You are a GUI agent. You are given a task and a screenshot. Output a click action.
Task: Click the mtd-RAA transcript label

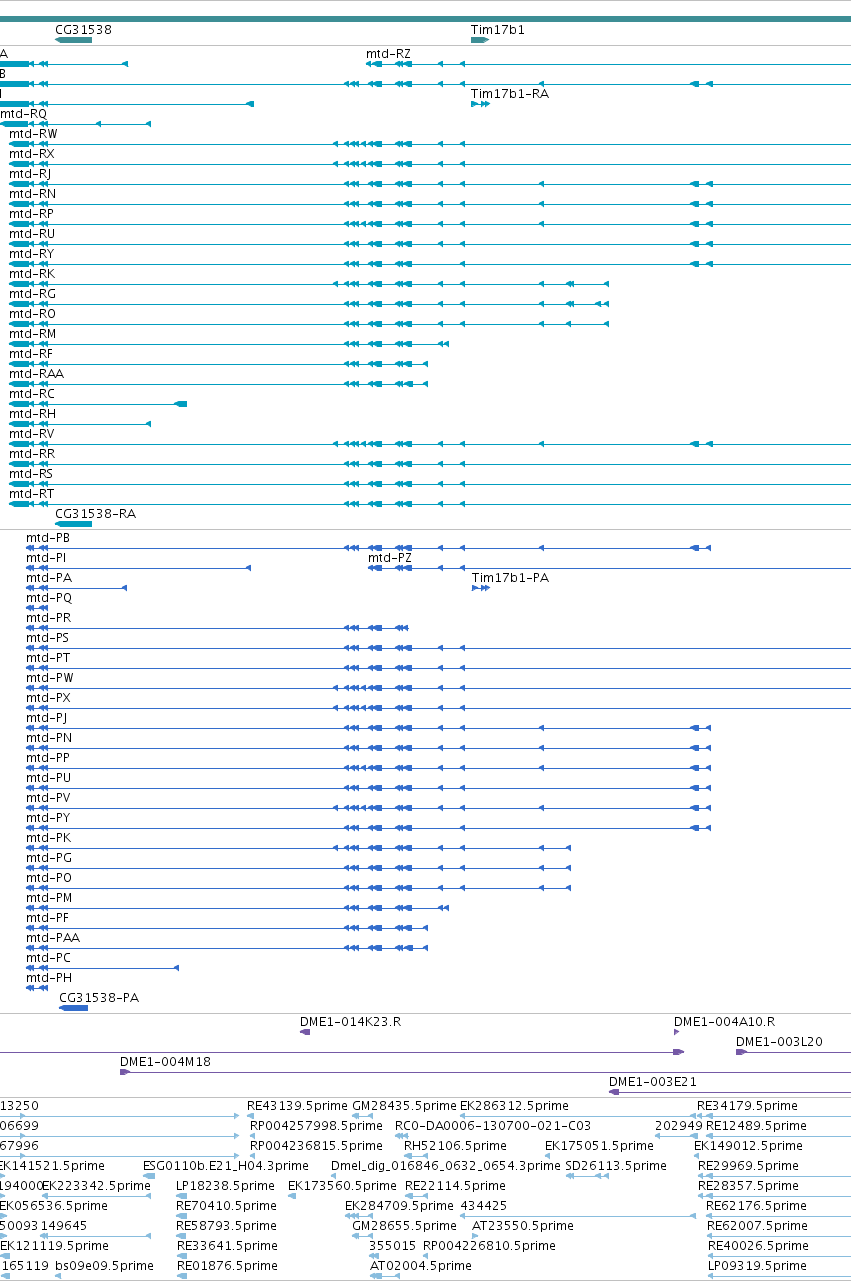click(36, 374)
